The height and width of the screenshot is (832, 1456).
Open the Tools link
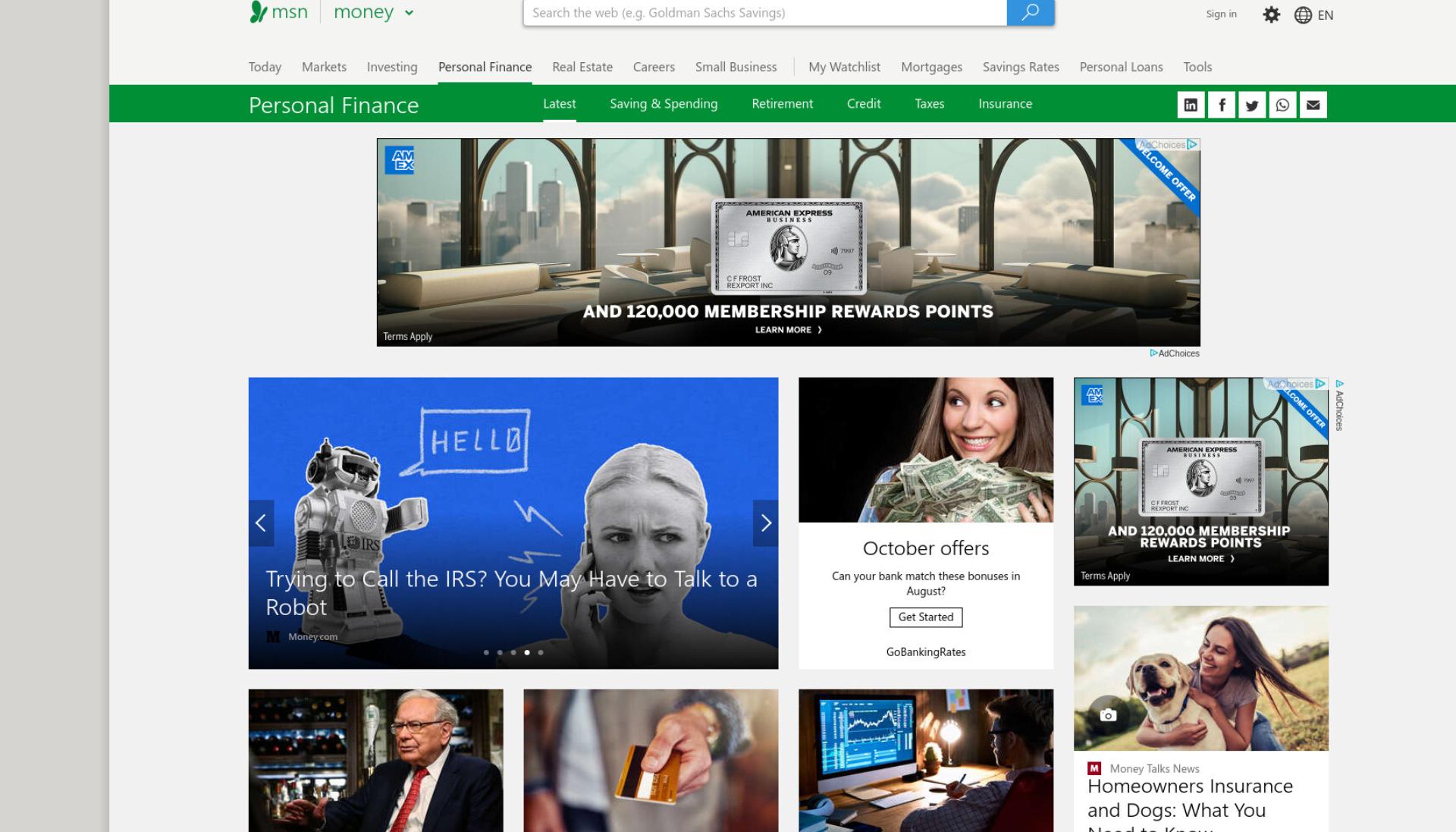click(x=1197, y=67)
